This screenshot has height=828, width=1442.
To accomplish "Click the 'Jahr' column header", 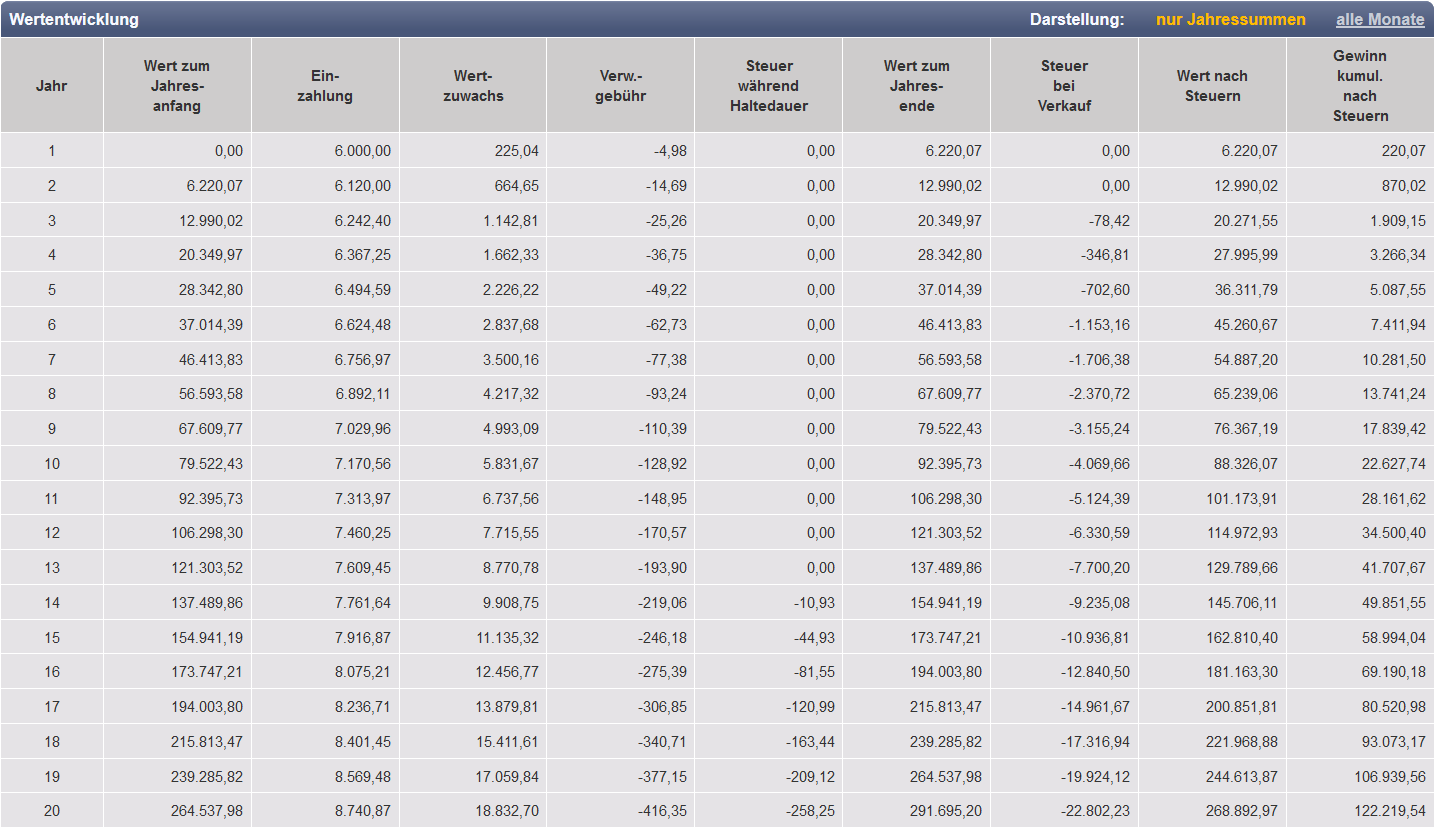I will coord(52,86).
